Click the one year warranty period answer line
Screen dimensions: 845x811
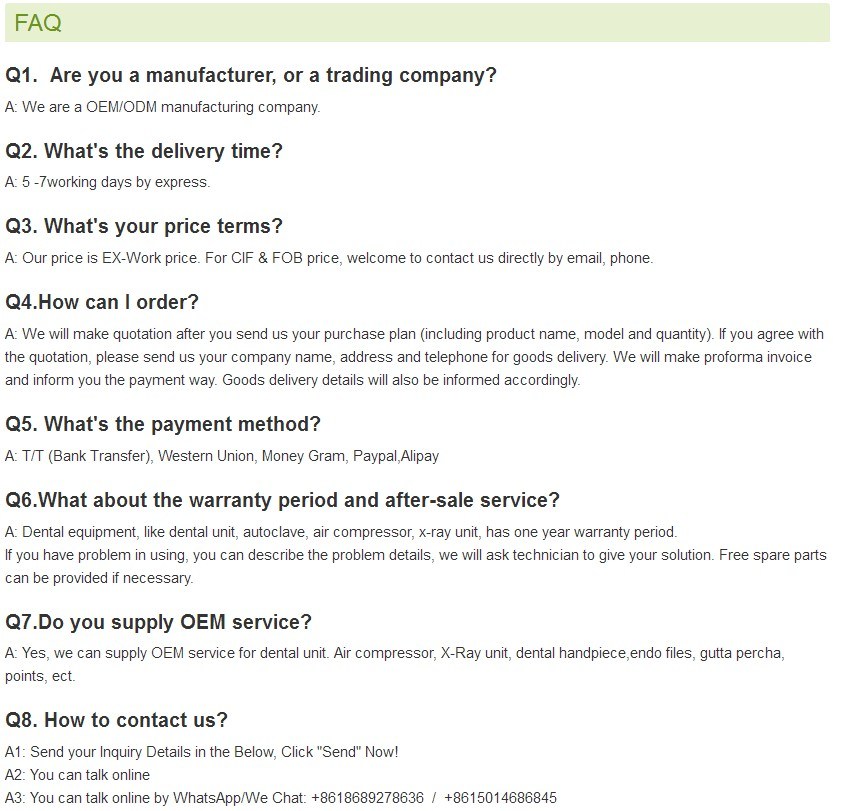[341, 532]
